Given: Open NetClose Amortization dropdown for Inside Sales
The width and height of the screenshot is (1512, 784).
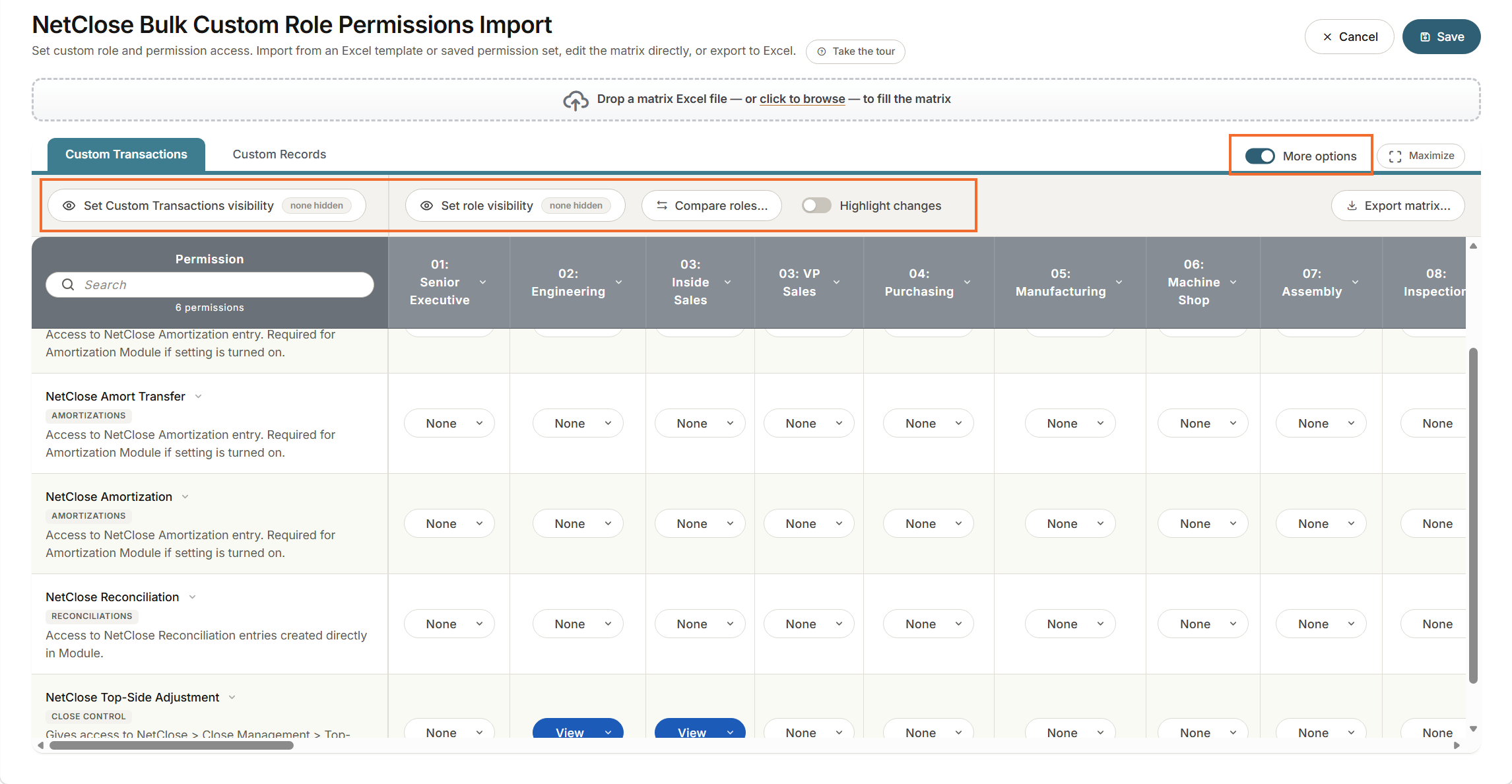Looking at the screenshot, I should coord(700,524).
